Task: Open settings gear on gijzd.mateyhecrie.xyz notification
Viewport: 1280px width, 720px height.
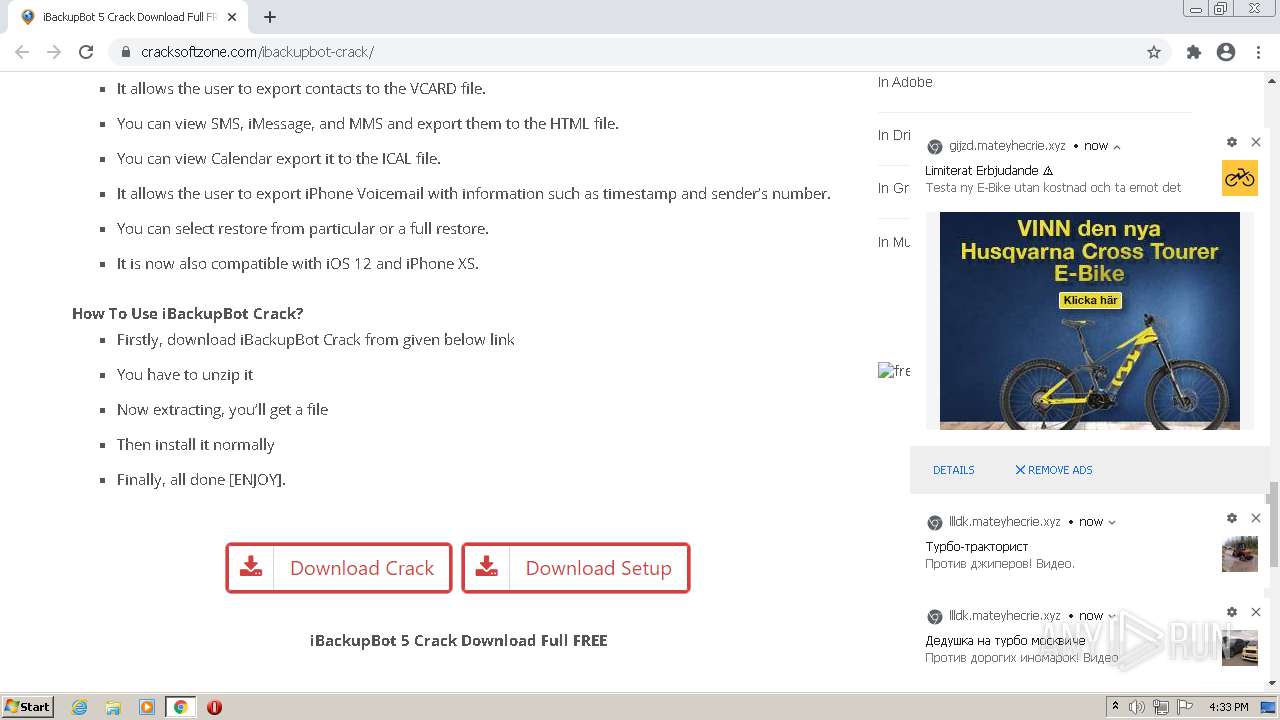Action: (1232, 142)
